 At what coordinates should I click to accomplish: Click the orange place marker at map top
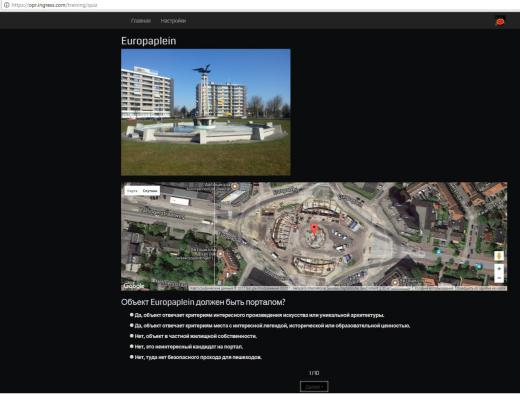pyautogui.click(x=235, y=186)
